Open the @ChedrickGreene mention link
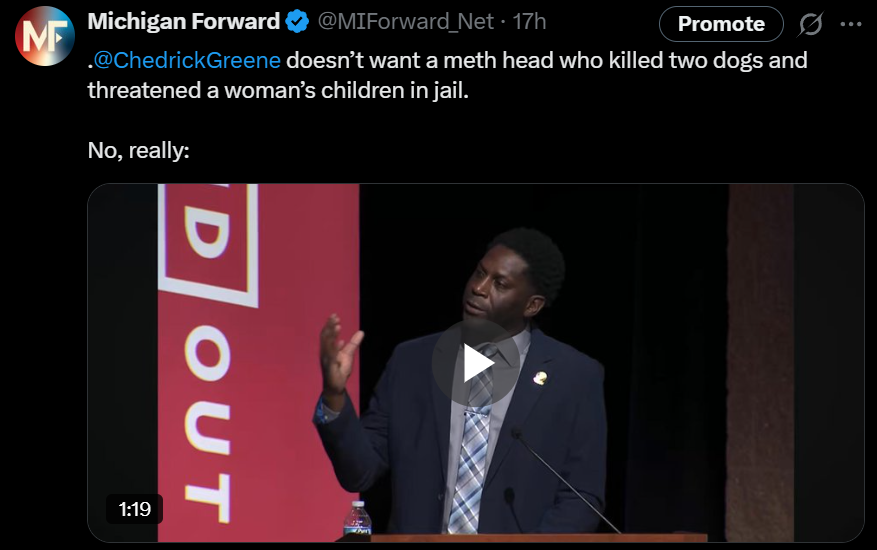 click(187, 60)
